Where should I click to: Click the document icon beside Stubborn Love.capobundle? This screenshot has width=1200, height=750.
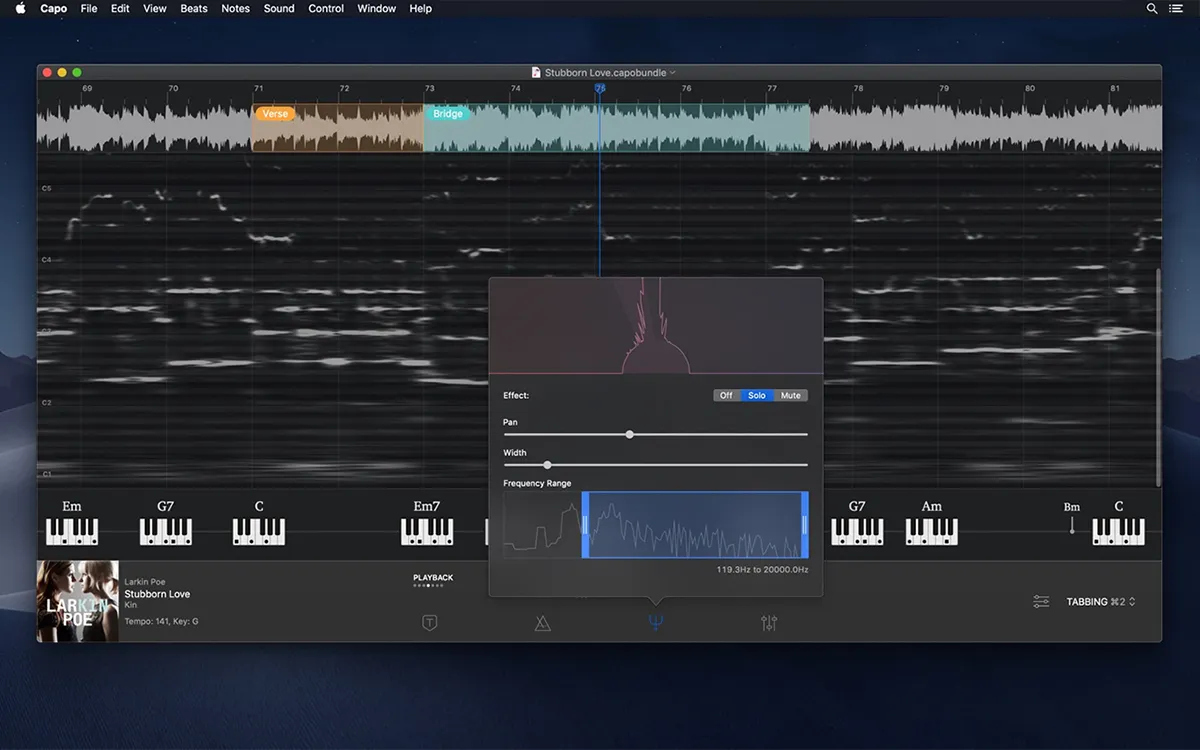[535, 72]
